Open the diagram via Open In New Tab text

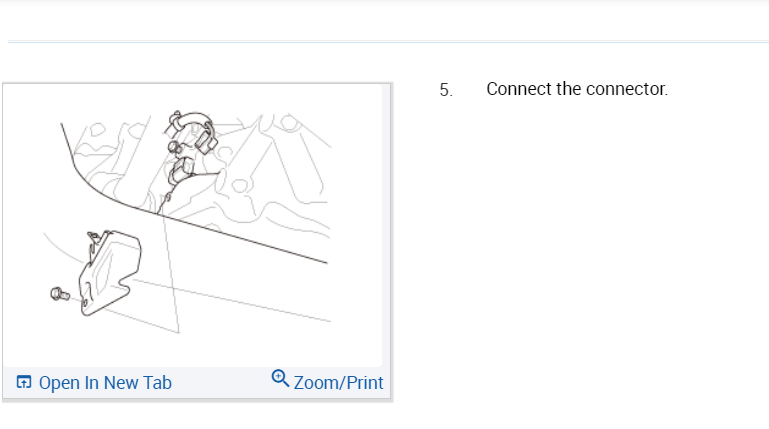[105, 383]
